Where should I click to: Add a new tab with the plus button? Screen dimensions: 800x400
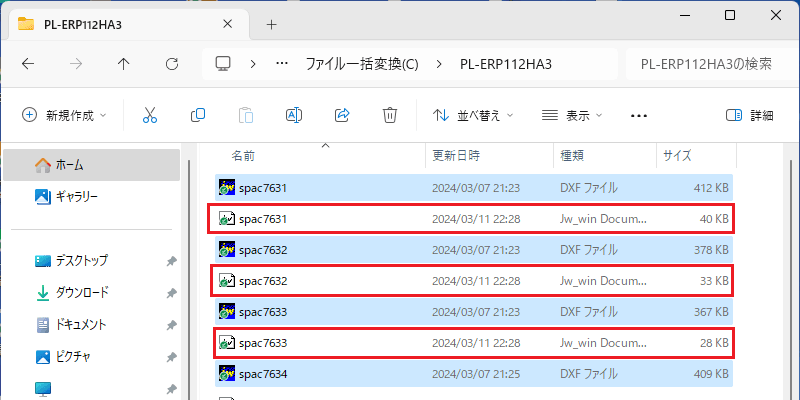(271, 24)
